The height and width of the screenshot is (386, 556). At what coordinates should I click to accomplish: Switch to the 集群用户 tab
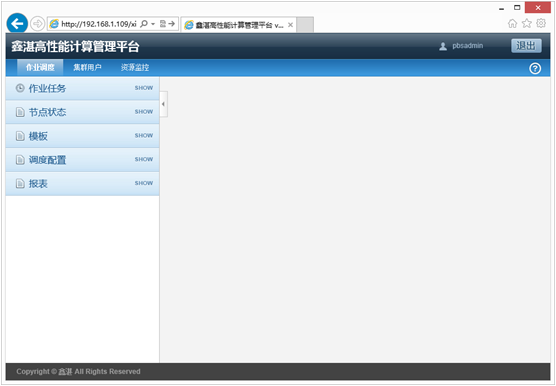[87, 67]
